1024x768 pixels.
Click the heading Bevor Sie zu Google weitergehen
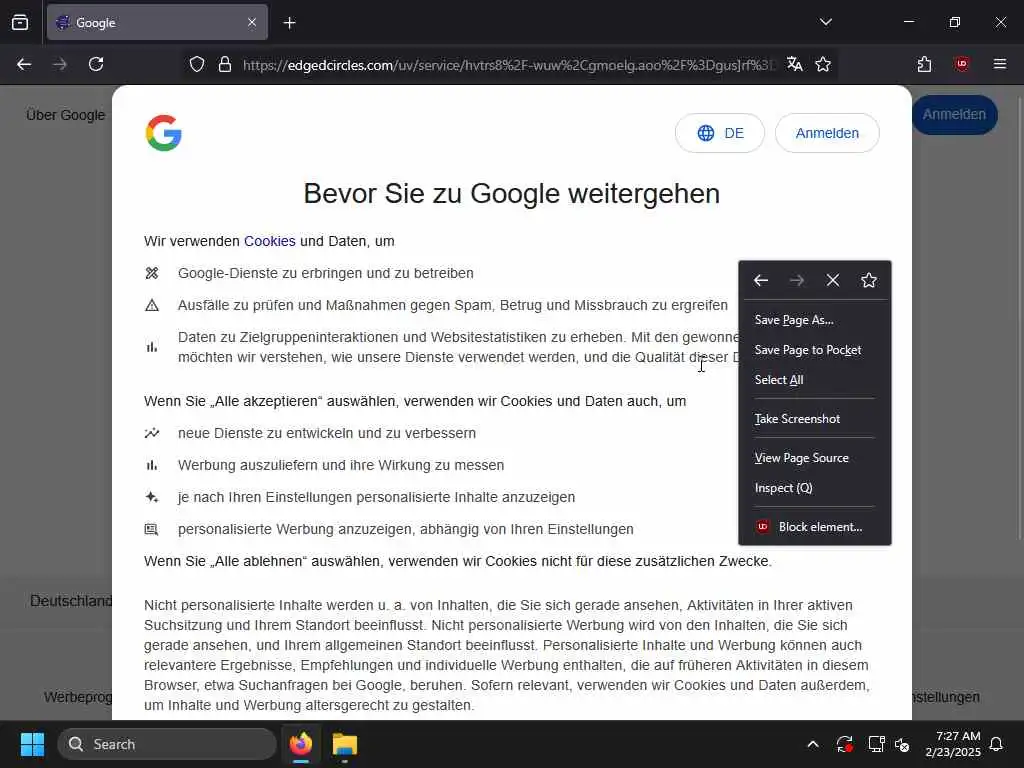(512, 194)
